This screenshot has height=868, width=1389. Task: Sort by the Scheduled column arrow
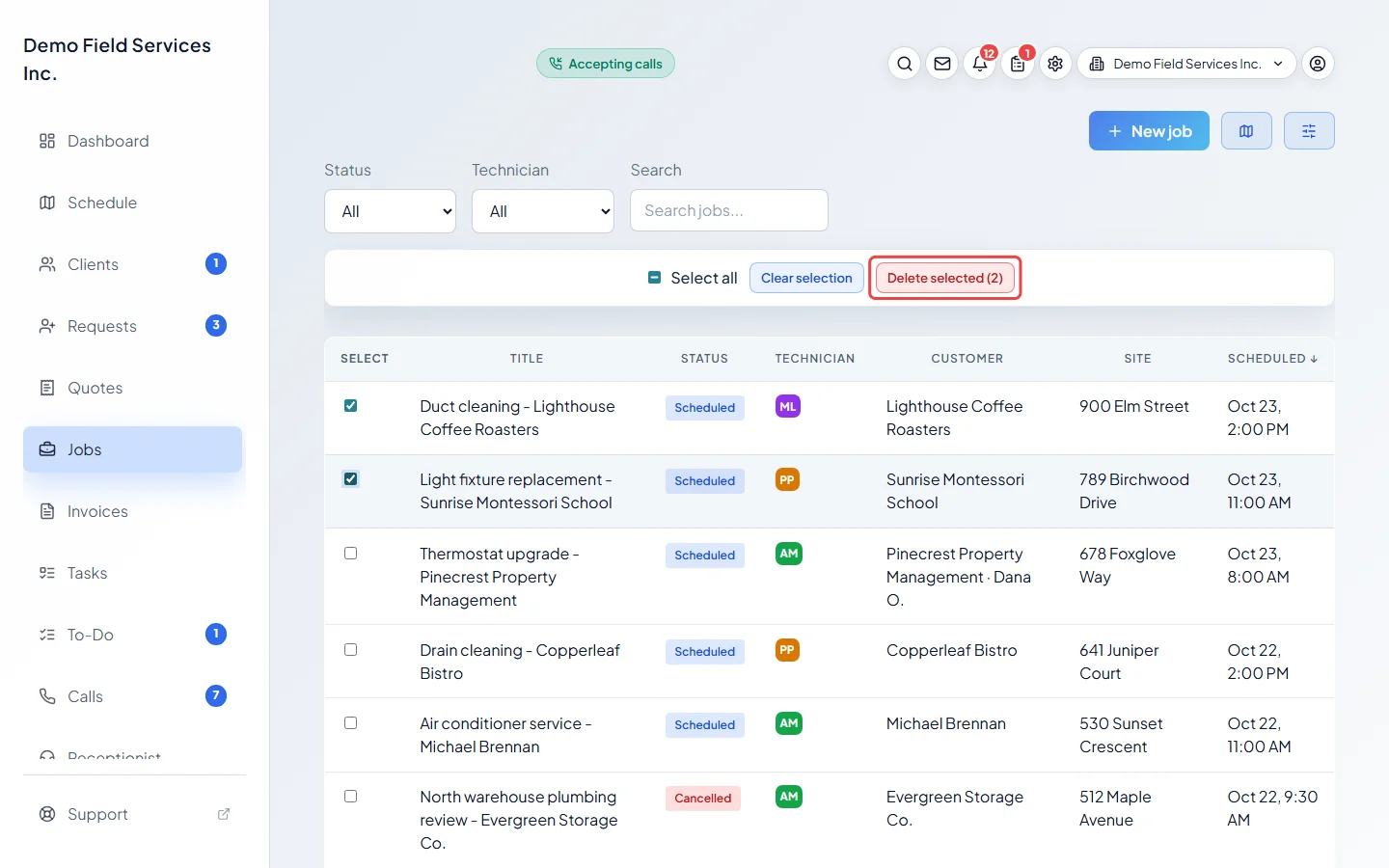coord(1314,359)
